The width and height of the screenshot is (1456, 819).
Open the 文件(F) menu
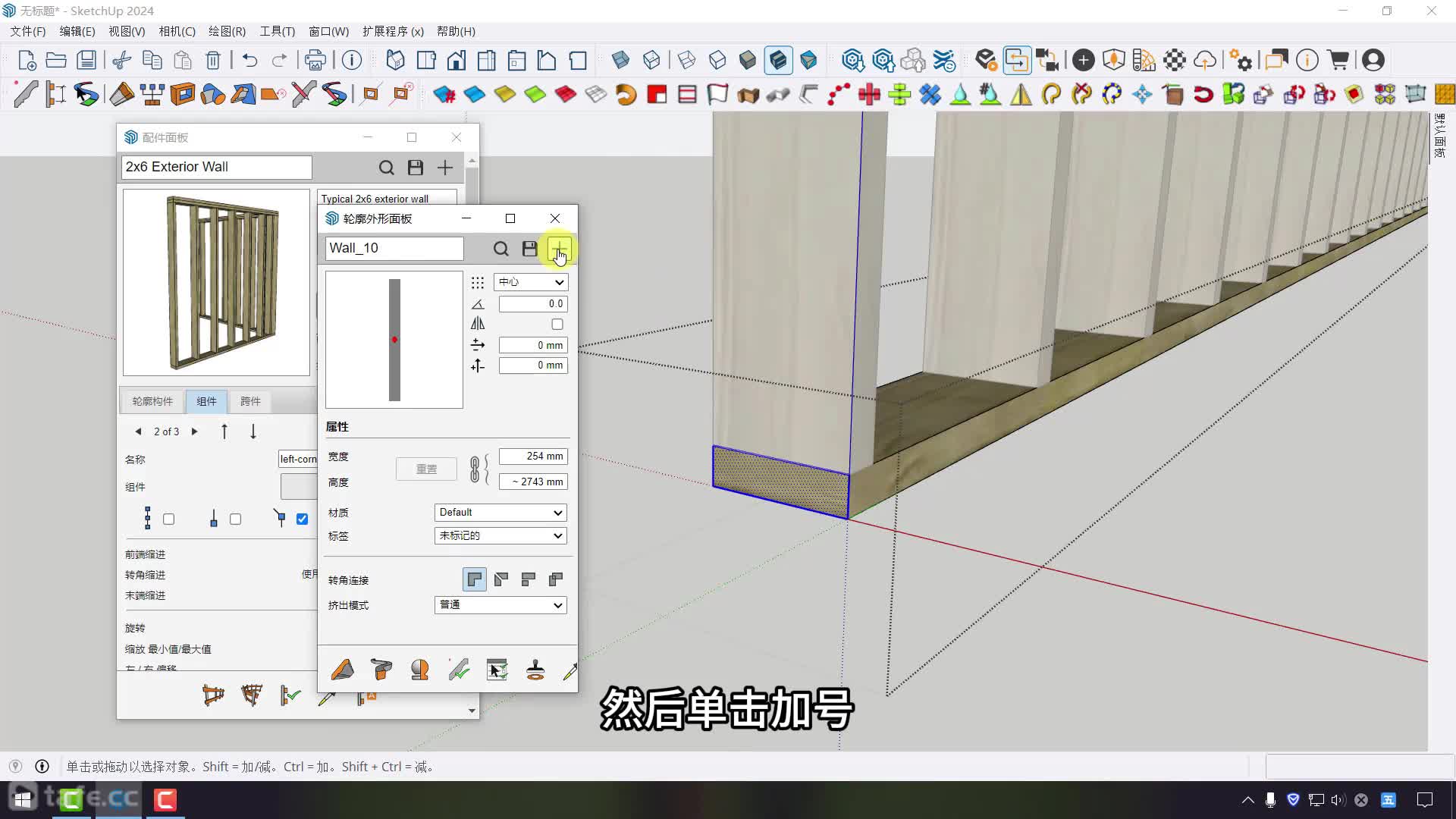click(27, 31)
